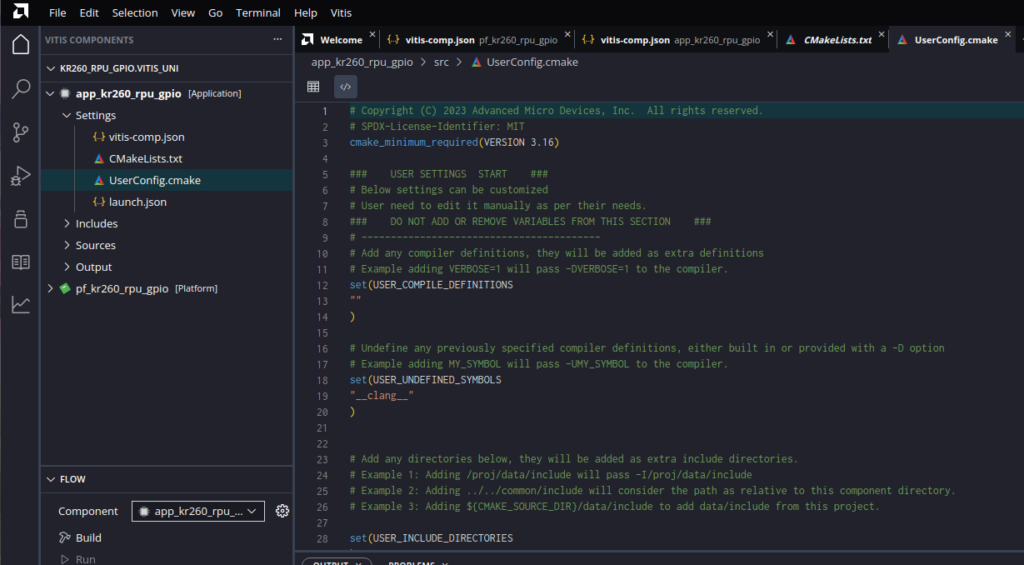Open the Terminal menu

(258, 12)
